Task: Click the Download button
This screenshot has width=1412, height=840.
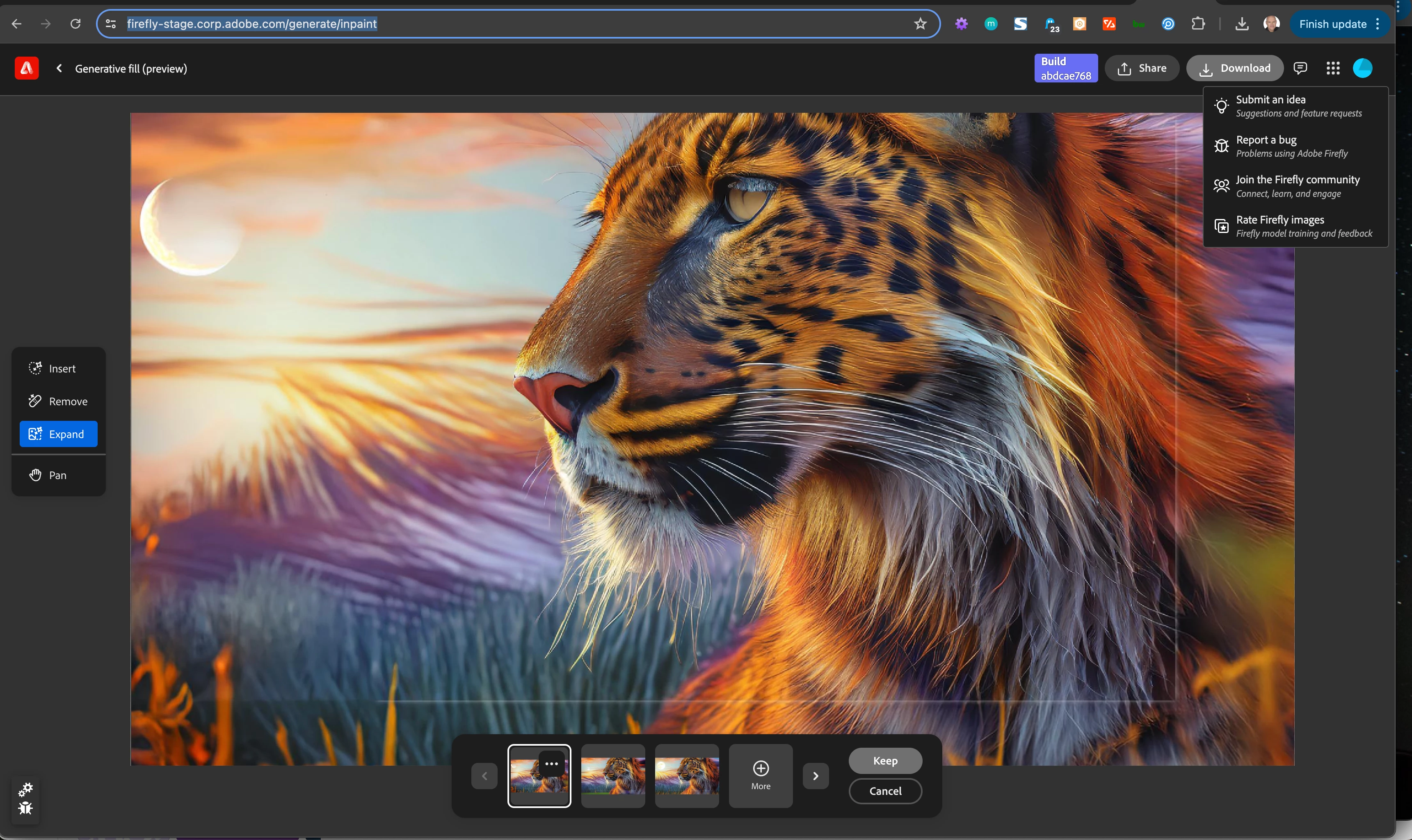Action: pyautogui.click(x=1234, y=68)
